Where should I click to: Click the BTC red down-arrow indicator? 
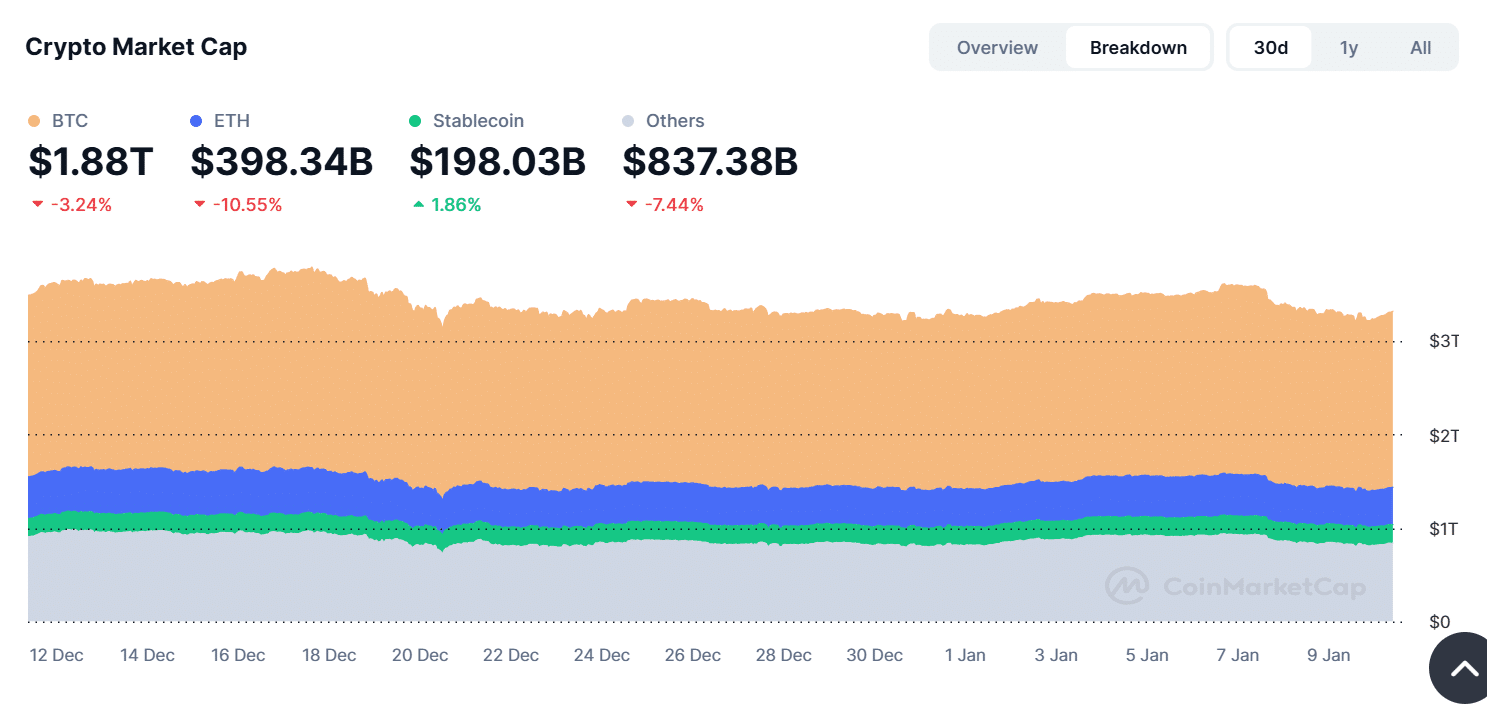click(38, 205)
